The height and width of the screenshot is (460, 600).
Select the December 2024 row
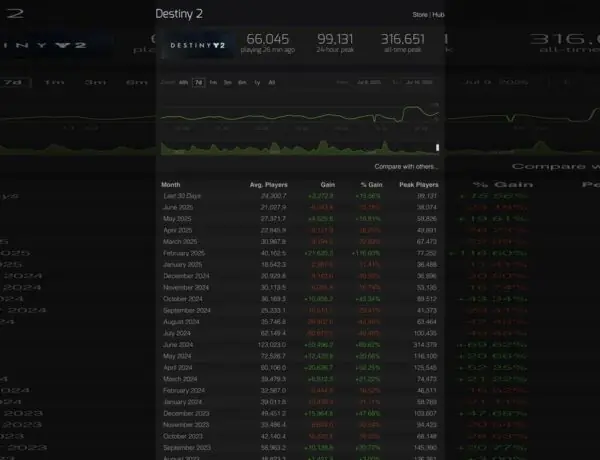(x=300, y=276)
